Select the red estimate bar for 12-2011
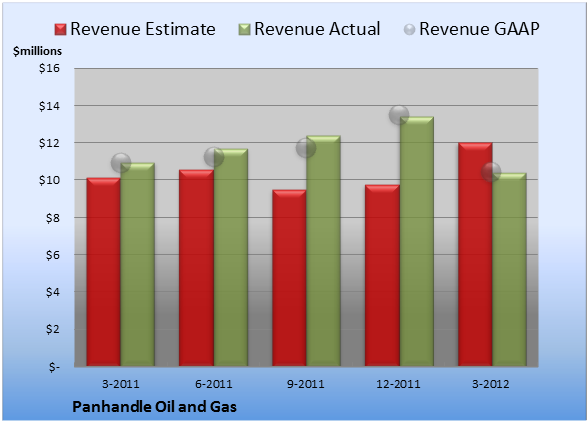Image resolution: width=588 pixels, height=422 pixels. pyautogui.click(x=382, y=275)
